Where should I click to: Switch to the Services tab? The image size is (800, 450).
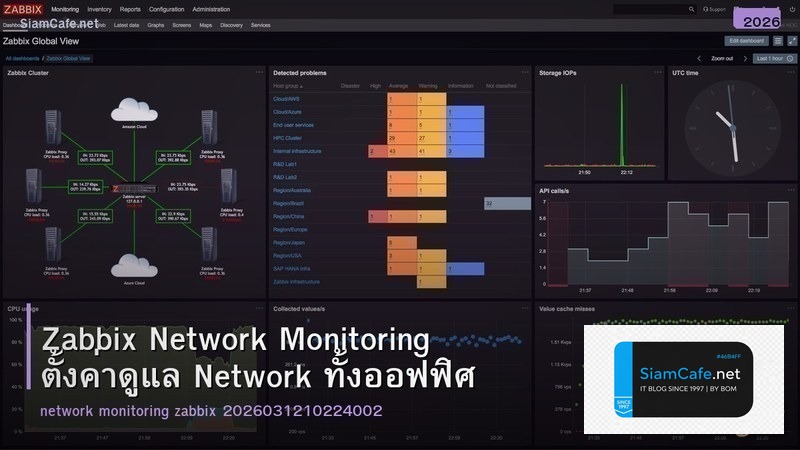point(261,25)
